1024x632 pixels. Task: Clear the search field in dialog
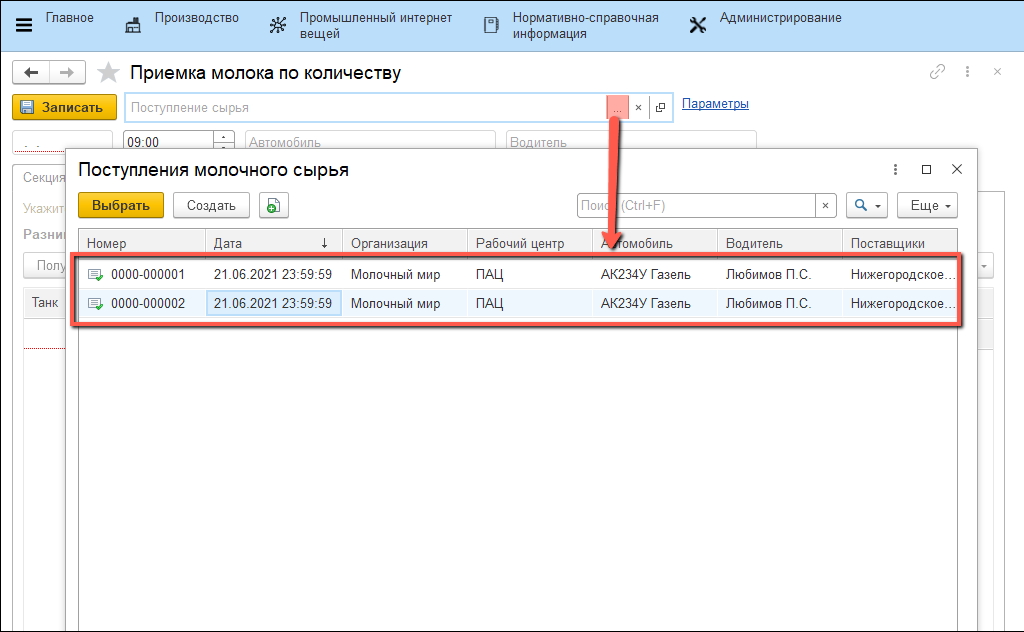click(x=825, y=205)
